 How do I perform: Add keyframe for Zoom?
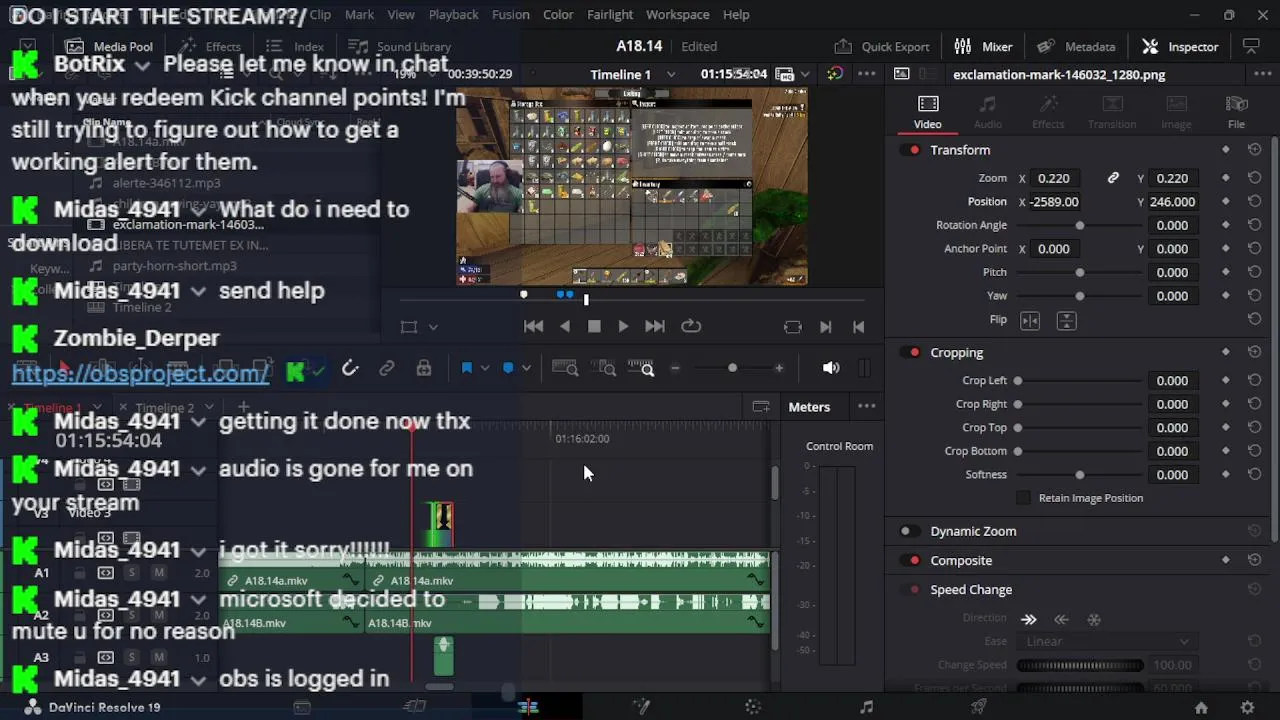click(x=1226, y=178)
